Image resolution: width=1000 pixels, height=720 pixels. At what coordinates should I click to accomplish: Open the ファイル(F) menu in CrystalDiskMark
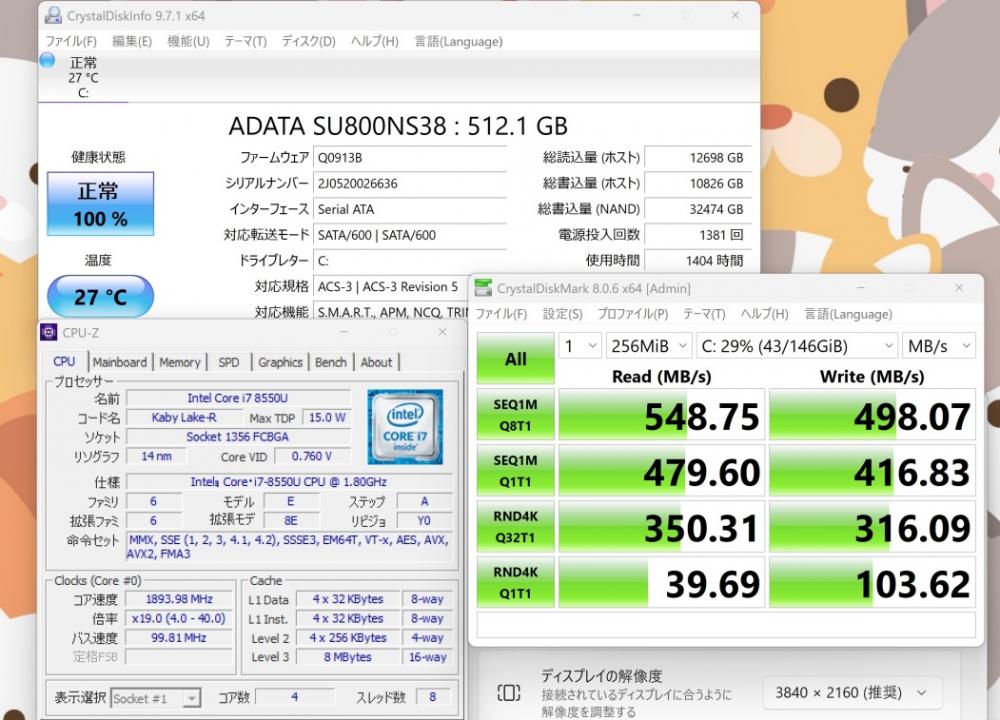[501, 314]
